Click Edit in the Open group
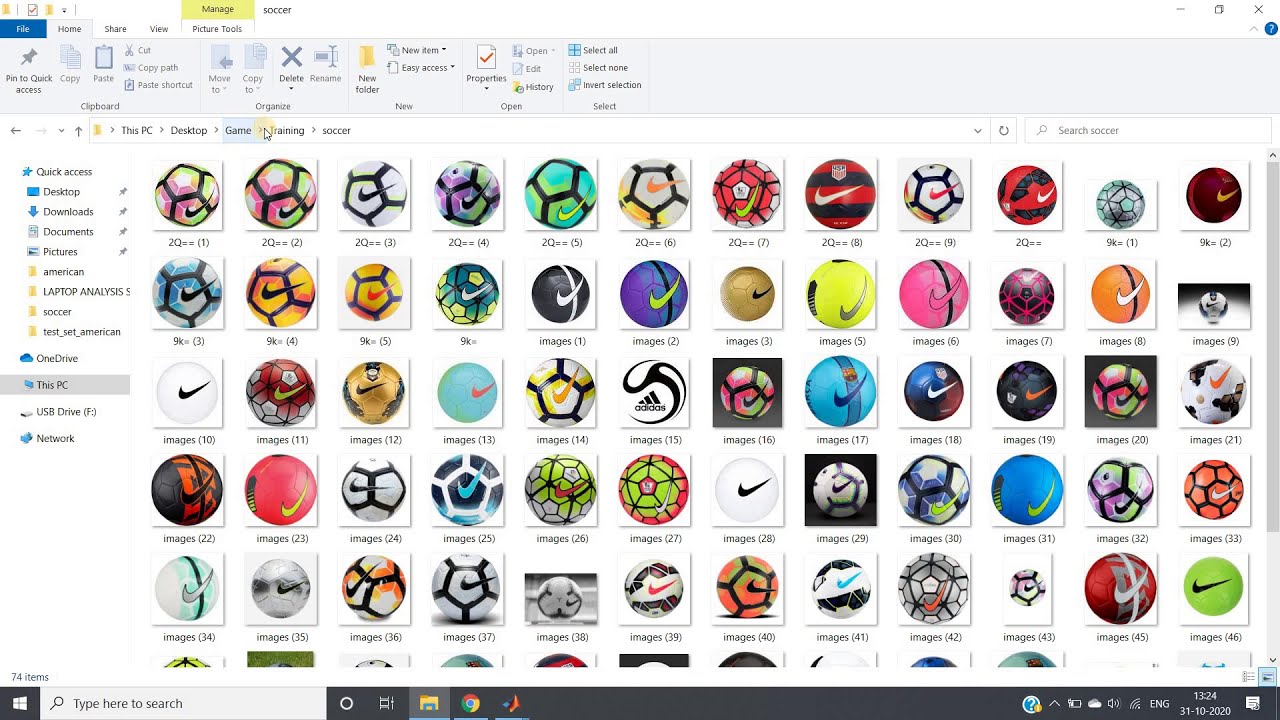Viewport: 1280px width, 720px height. 526,68
